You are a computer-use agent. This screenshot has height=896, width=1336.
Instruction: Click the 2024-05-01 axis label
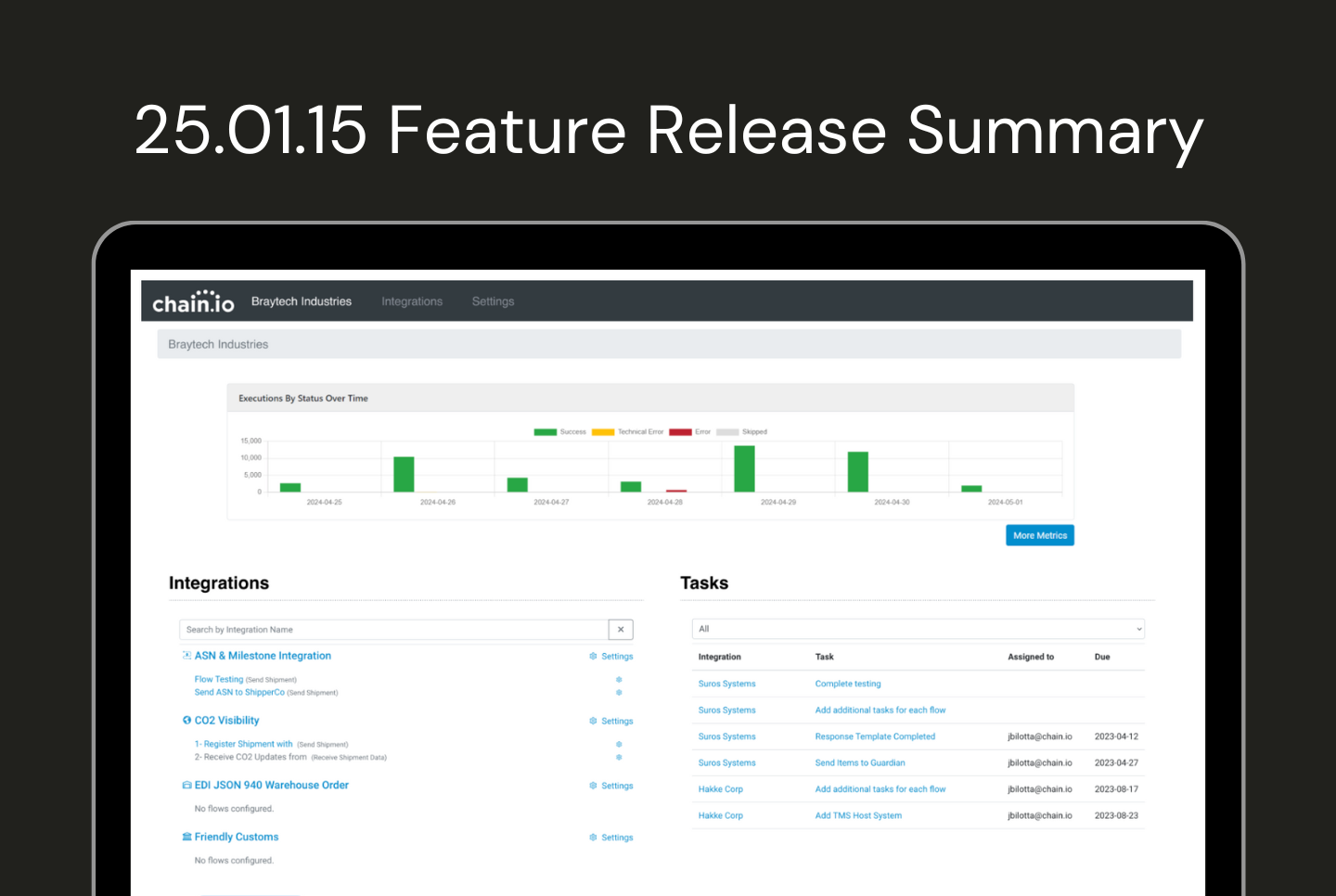[x=1006, y=503]
